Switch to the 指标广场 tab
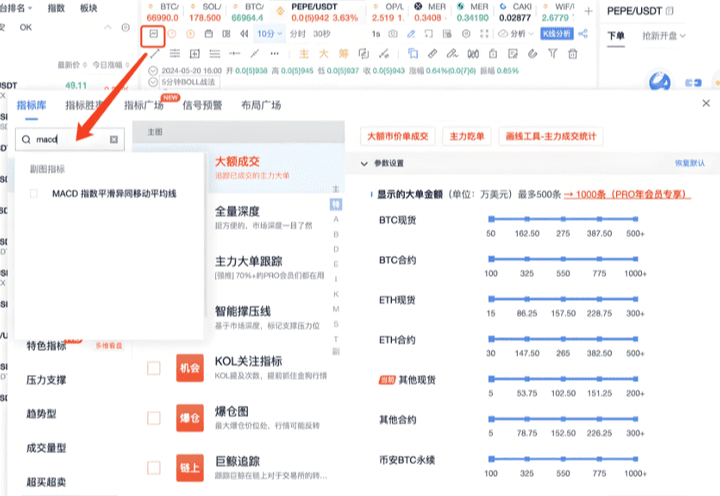 pos(144,105)
